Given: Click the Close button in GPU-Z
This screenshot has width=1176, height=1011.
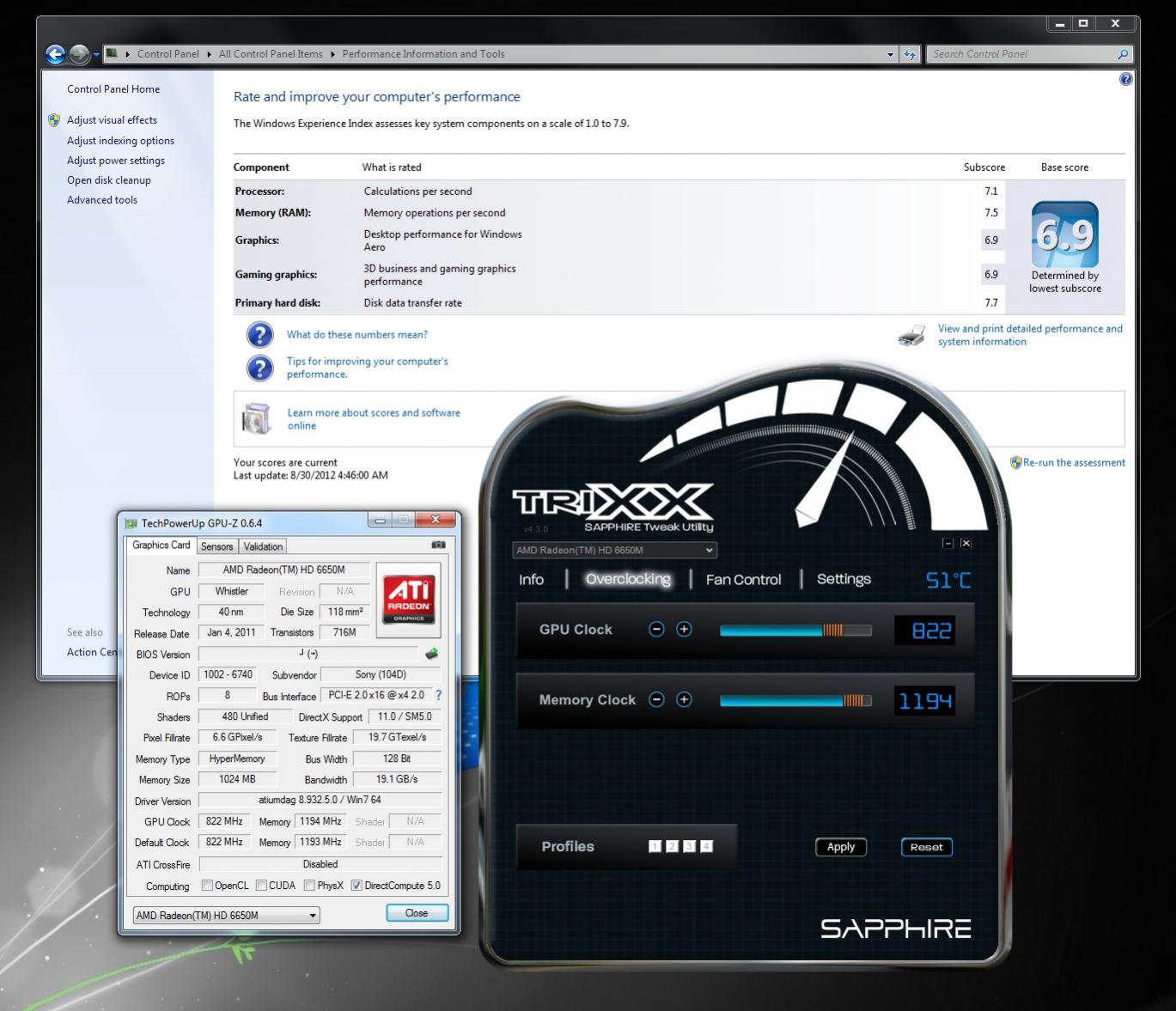Looking at the screenshot, I should pyautogui.click(x=417, y=913).
